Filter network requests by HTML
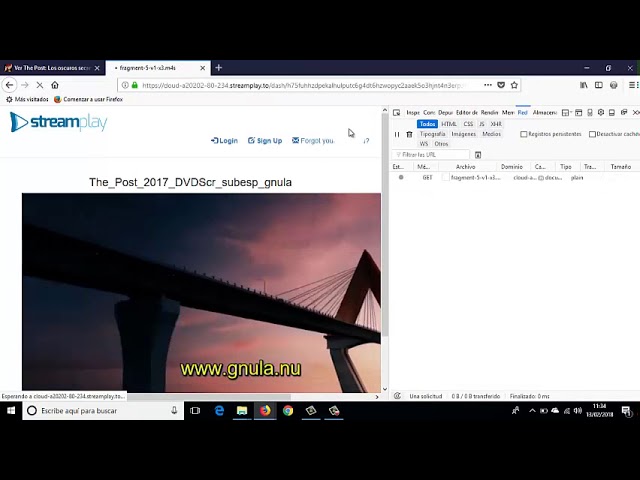 pos(449,124)
